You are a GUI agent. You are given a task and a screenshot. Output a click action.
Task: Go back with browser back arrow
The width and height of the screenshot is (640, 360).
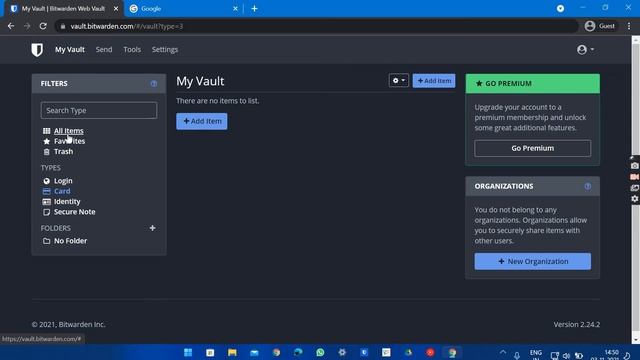(x=11, y=26)
